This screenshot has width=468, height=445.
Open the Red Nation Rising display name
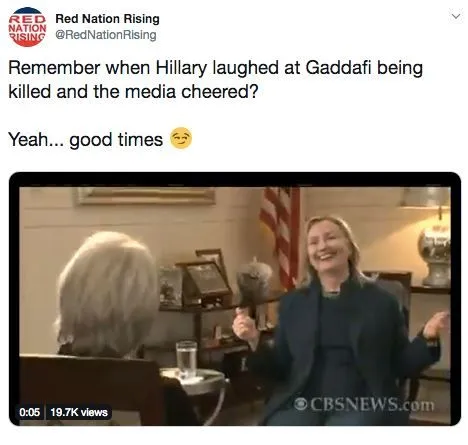(107, 19)
